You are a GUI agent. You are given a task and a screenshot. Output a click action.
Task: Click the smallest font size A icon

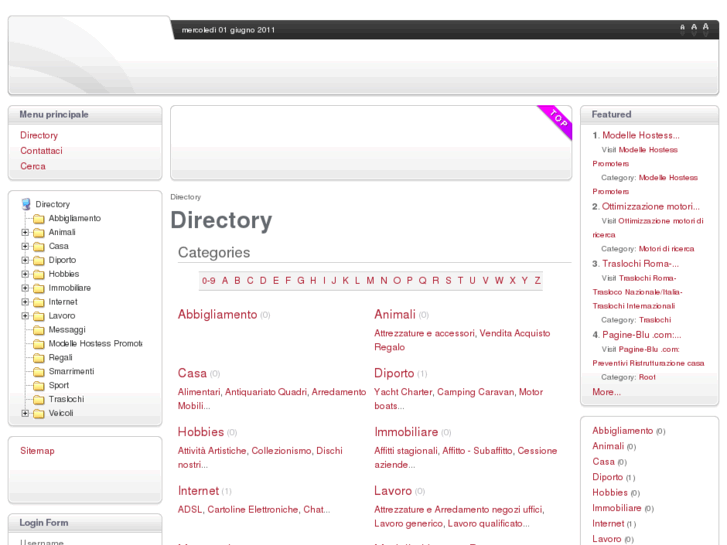coord(682,30)
